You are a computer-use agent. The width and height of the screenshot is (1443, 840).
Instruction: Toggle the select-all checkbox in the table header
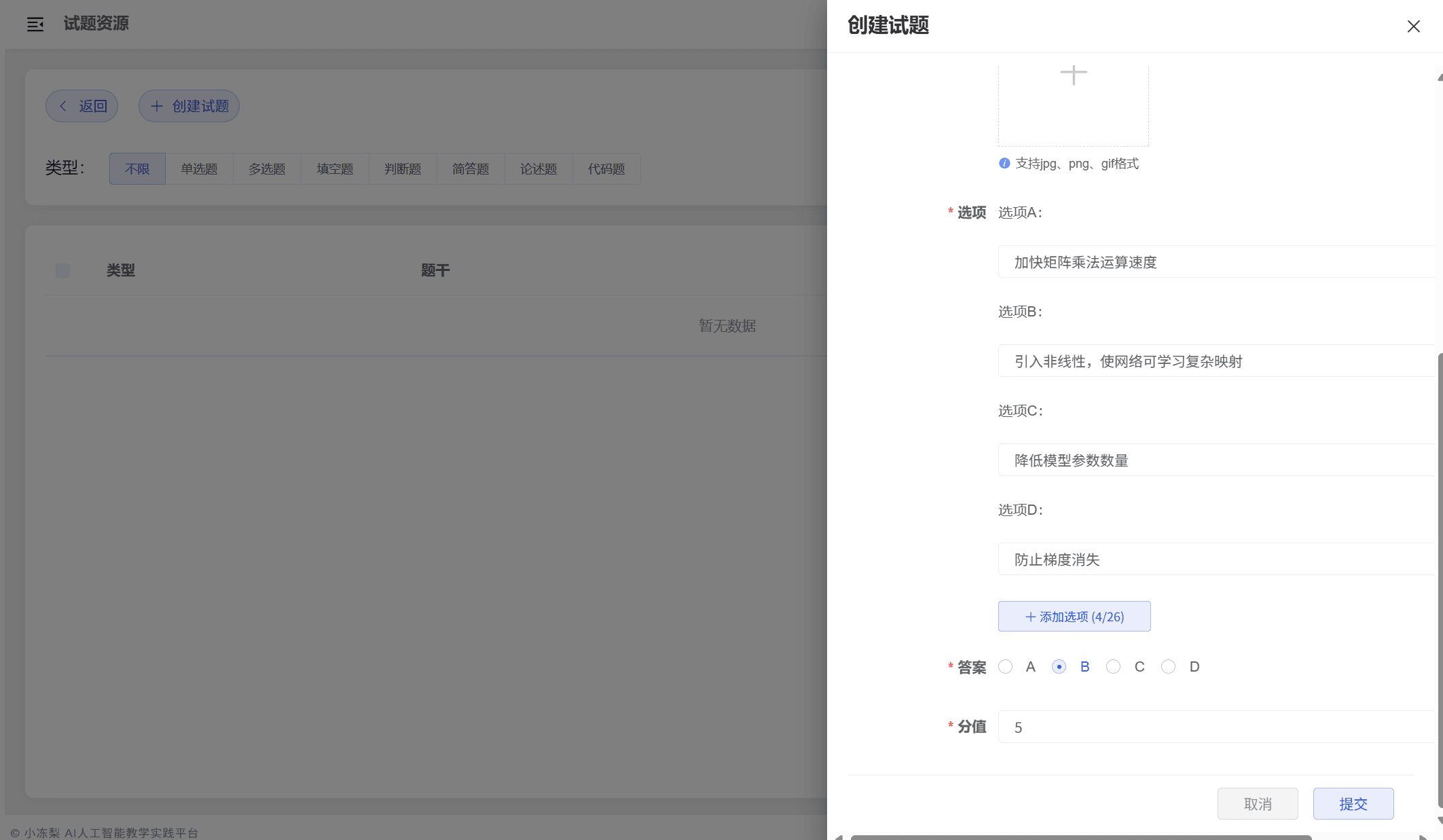(x=62, y=270)
